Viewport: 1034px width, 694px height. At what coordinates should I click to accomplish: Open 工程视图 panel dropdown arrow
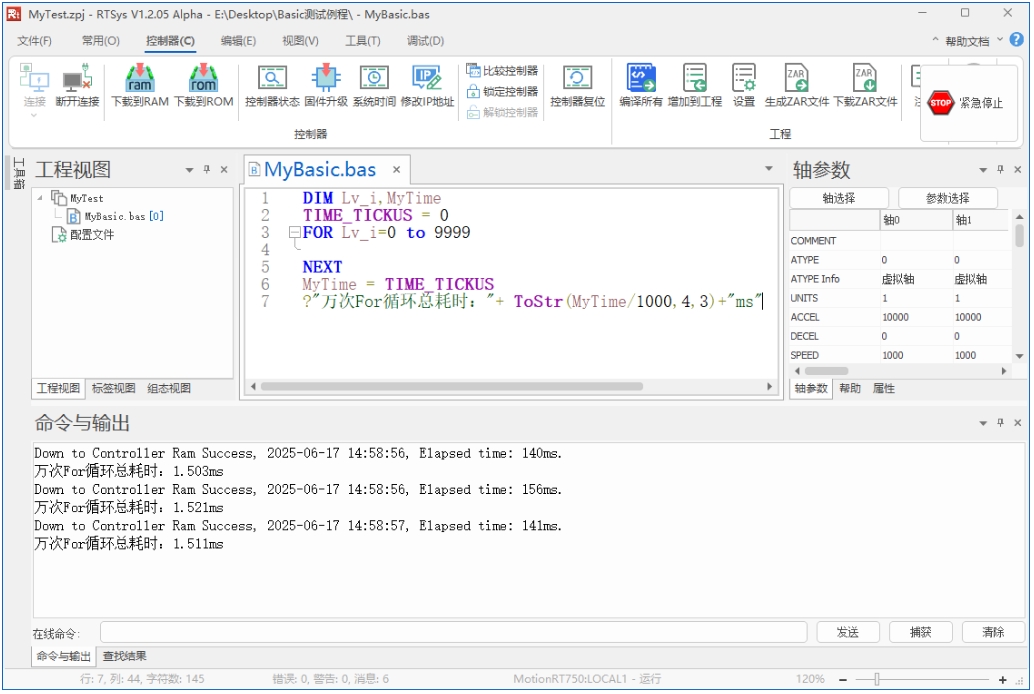click(189, 170)
